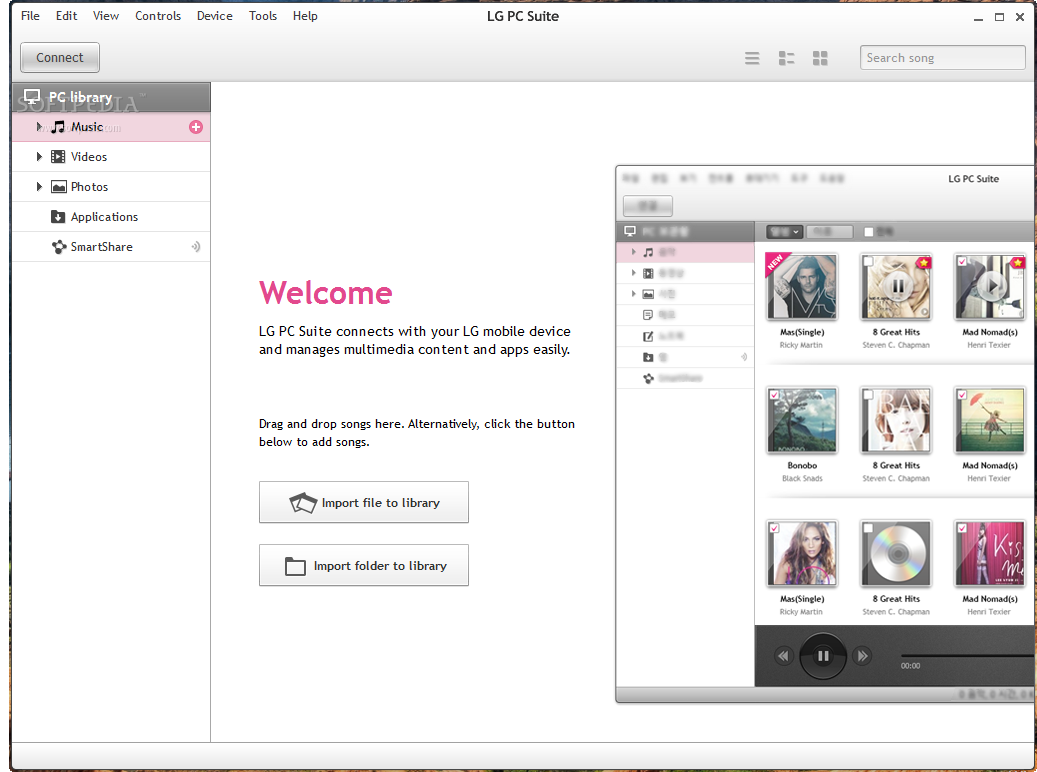Open SmartShare in the sidebar
1037x772 pixels.
[x=111, y=247]
